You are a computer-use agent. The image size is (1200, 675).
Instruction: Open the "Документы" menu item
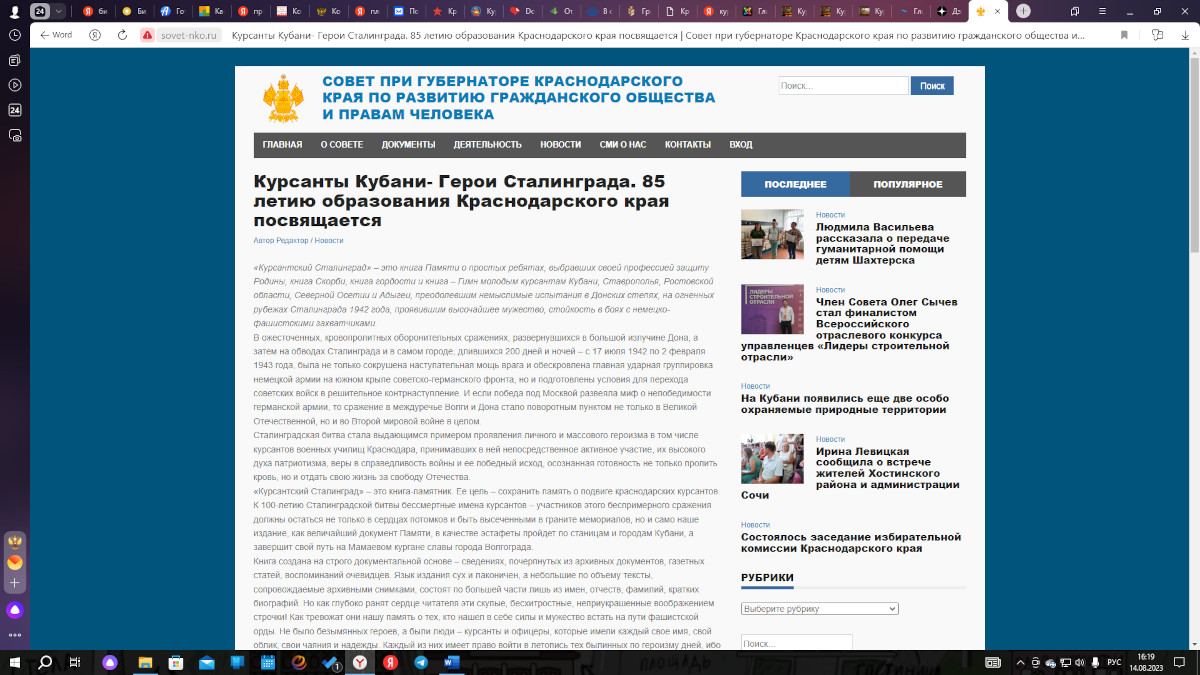pos(408,145)
